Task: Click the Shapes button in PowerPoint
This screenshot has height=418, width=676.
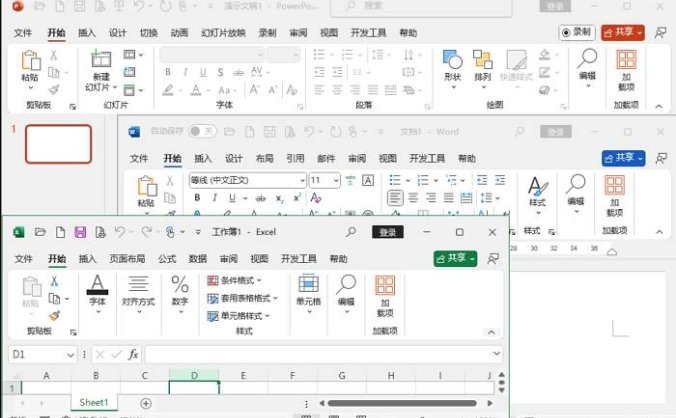Action: tap(452, 69)
